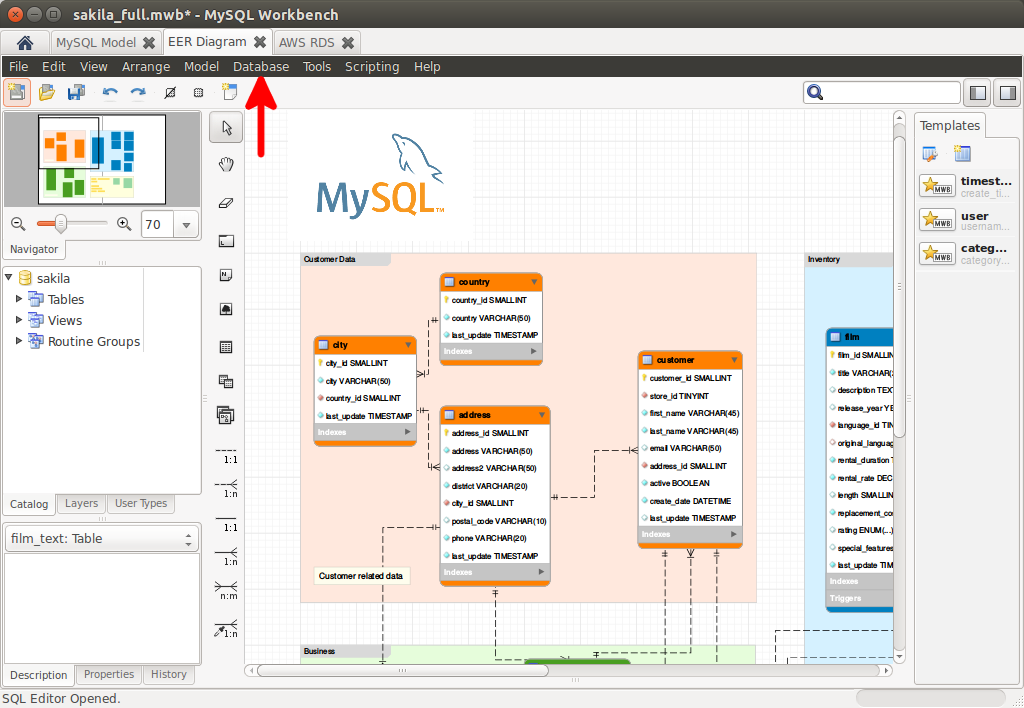Switch to the User Types tab
Image resolution: width=1024 pixels, height=708 pixels.
(x=141, y=503)
